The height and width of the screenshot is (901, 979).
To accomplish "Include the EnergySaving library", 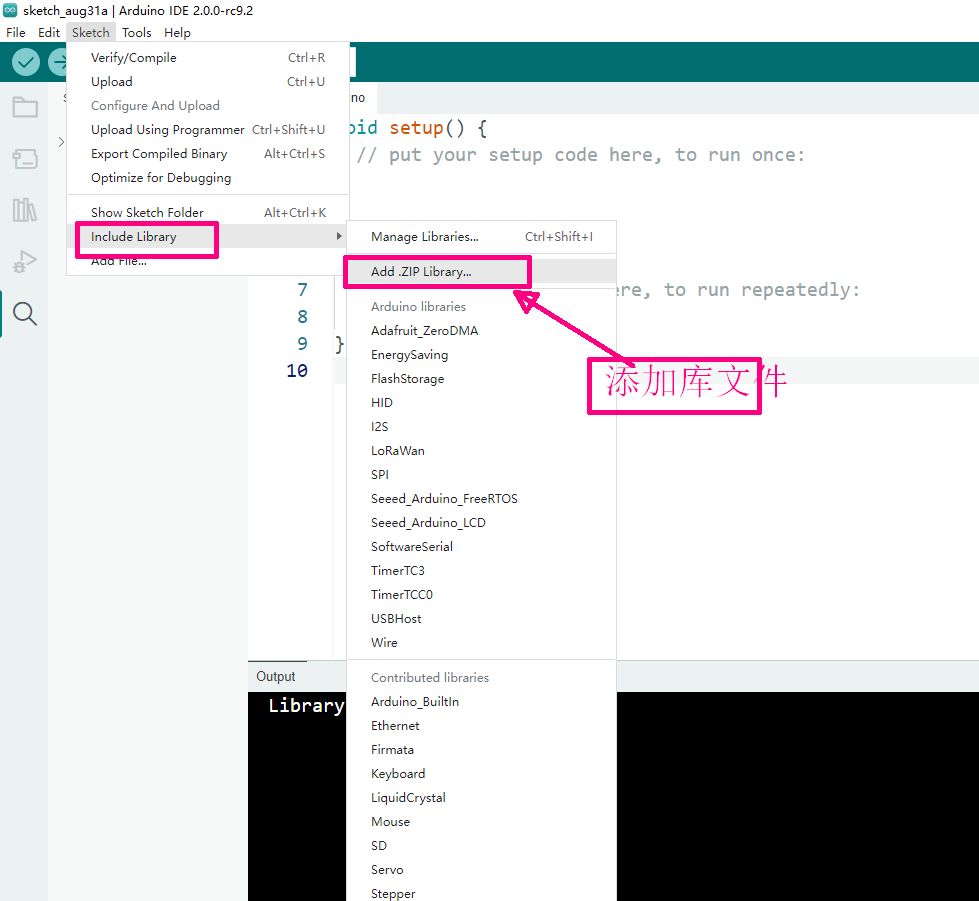I will click(x=481, y=355).
